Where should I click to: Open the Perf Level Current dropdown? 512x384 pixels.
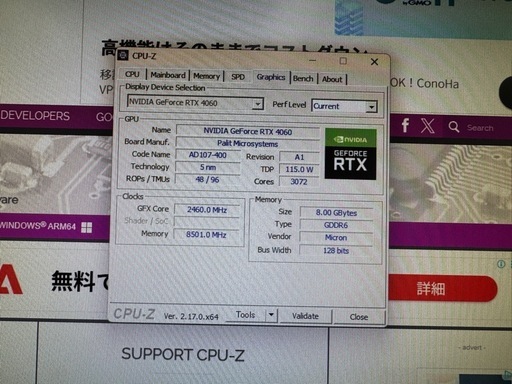click(371, 107)
